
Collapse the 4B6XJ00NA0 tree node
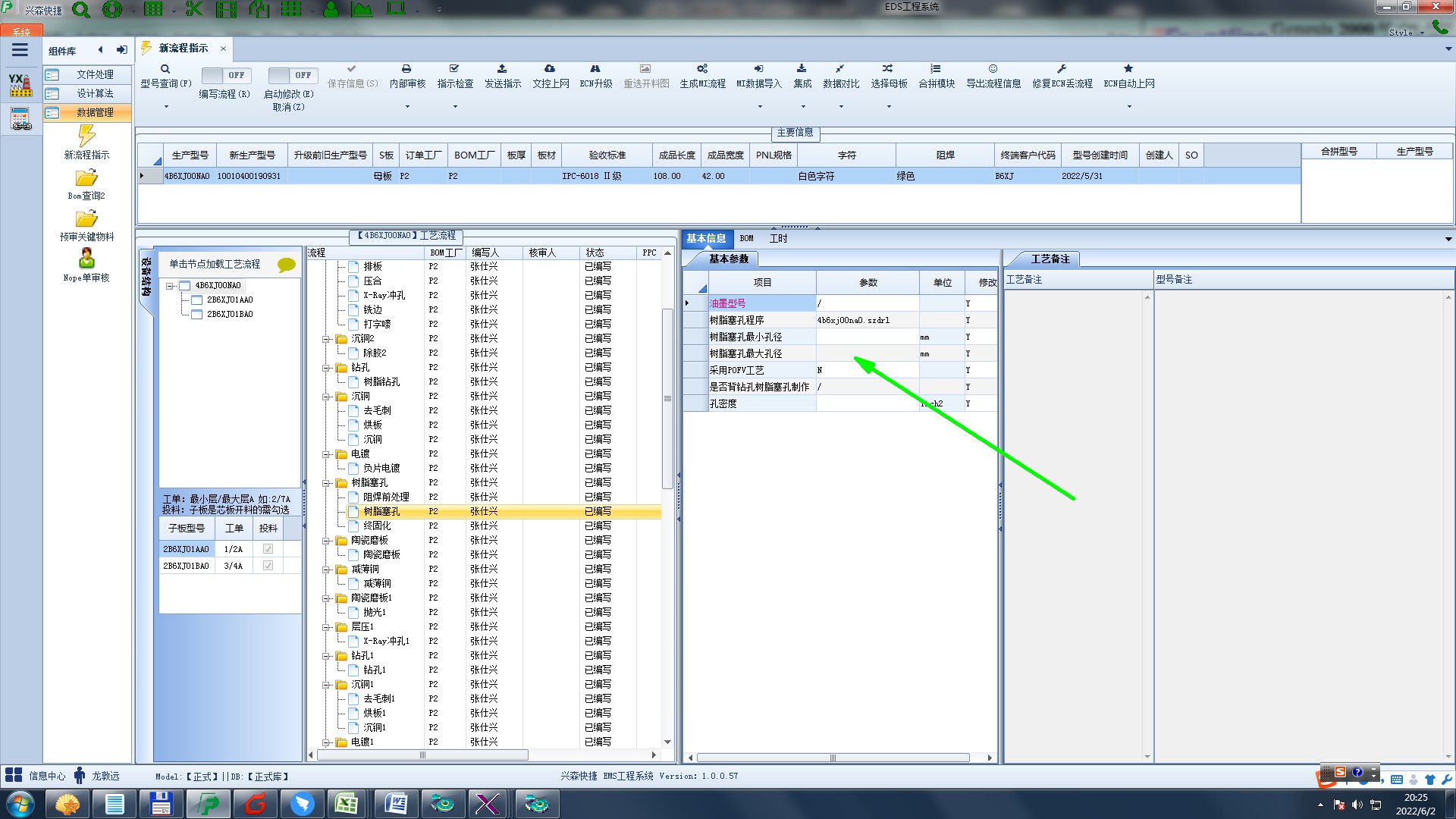(170, 286)
